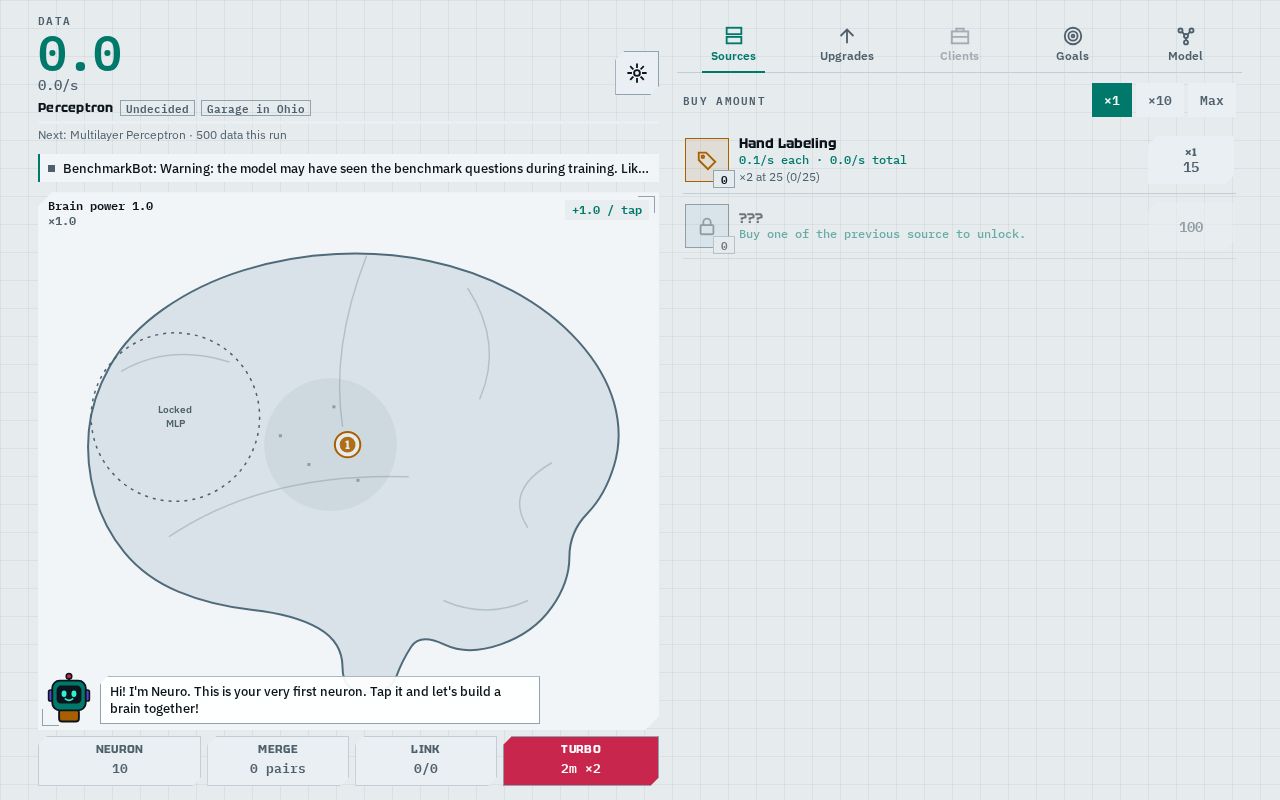
Task: Click the Neuro robot mascot
Action: pyautogui.click(x=69, y=698)
